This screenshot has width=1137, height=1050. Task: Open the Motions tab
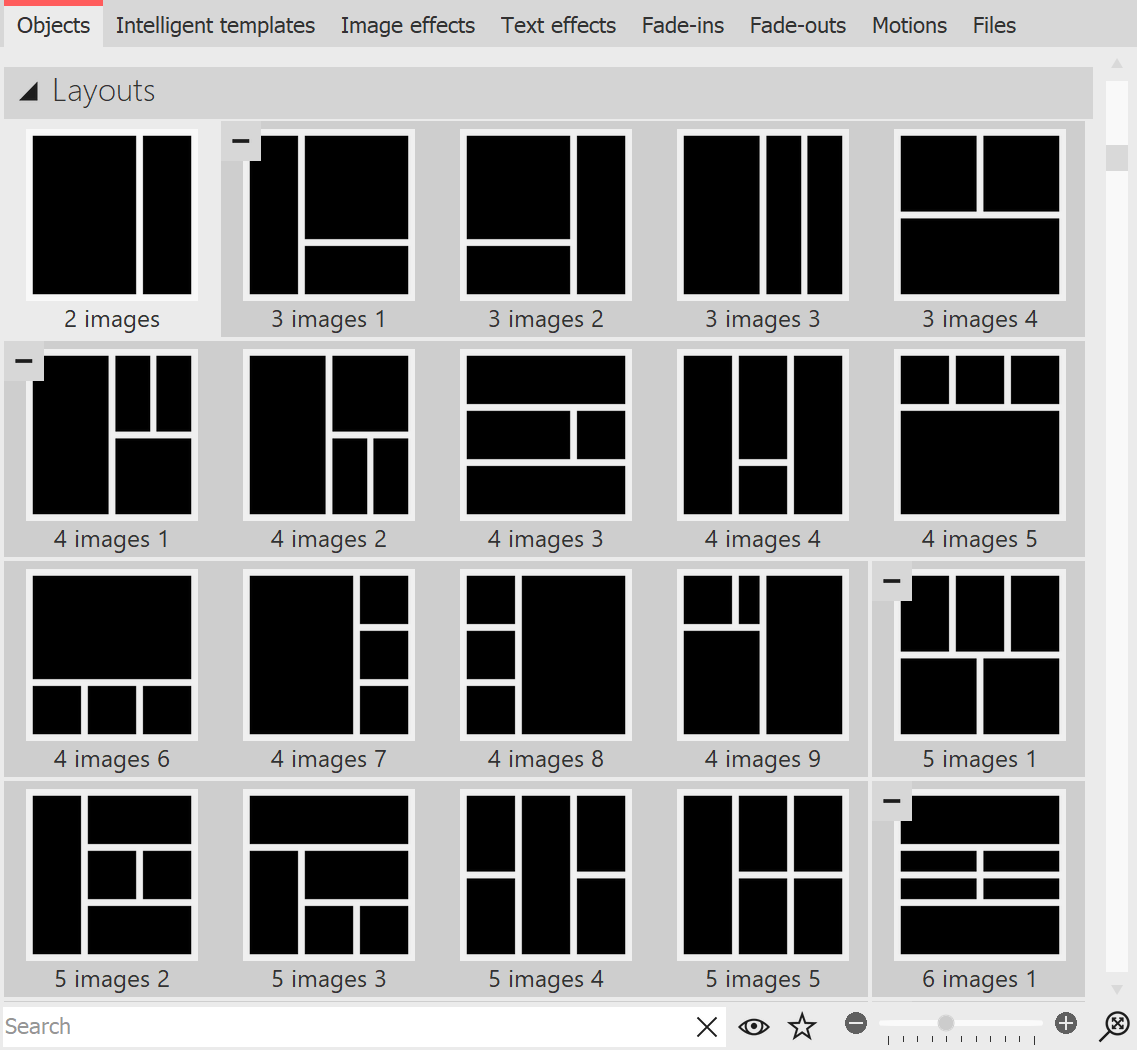pyautogui.click(x=908, y=25)
